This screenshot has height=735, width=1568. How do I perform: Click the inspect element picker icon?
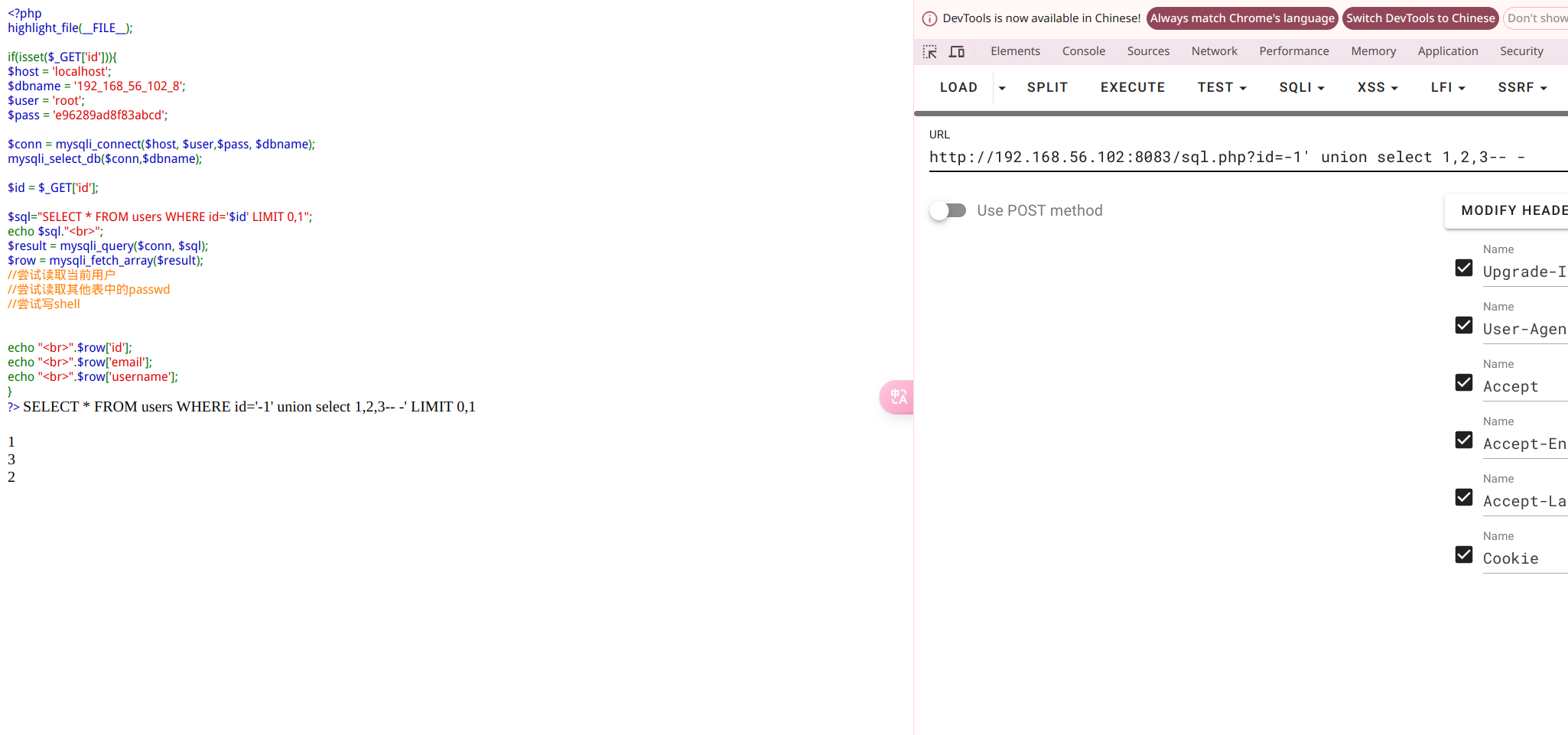coord(930,51)
